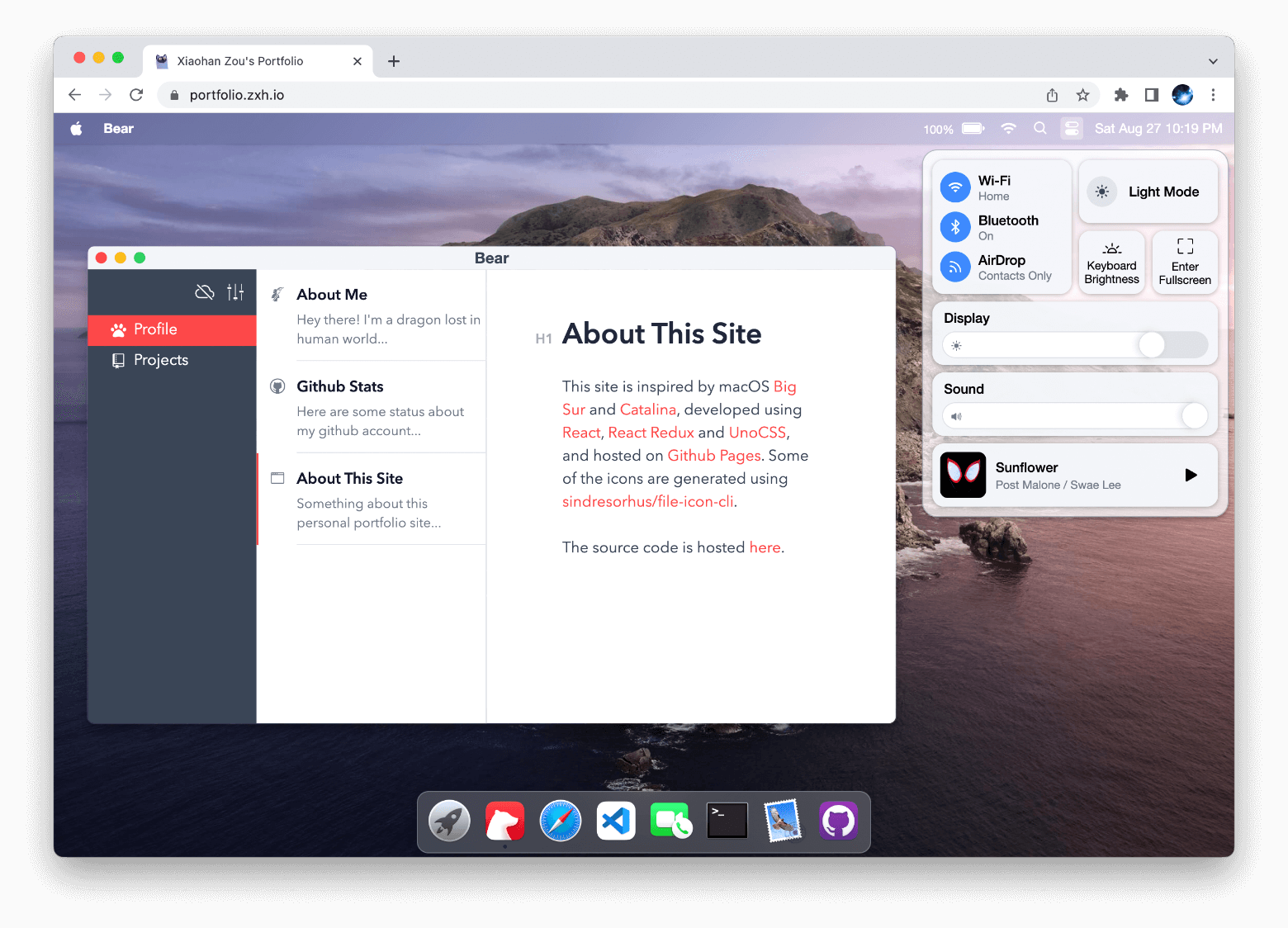Open the Github Stats note
The width and height of the screenshot is (1288, 928).
(x=372, y=407)
